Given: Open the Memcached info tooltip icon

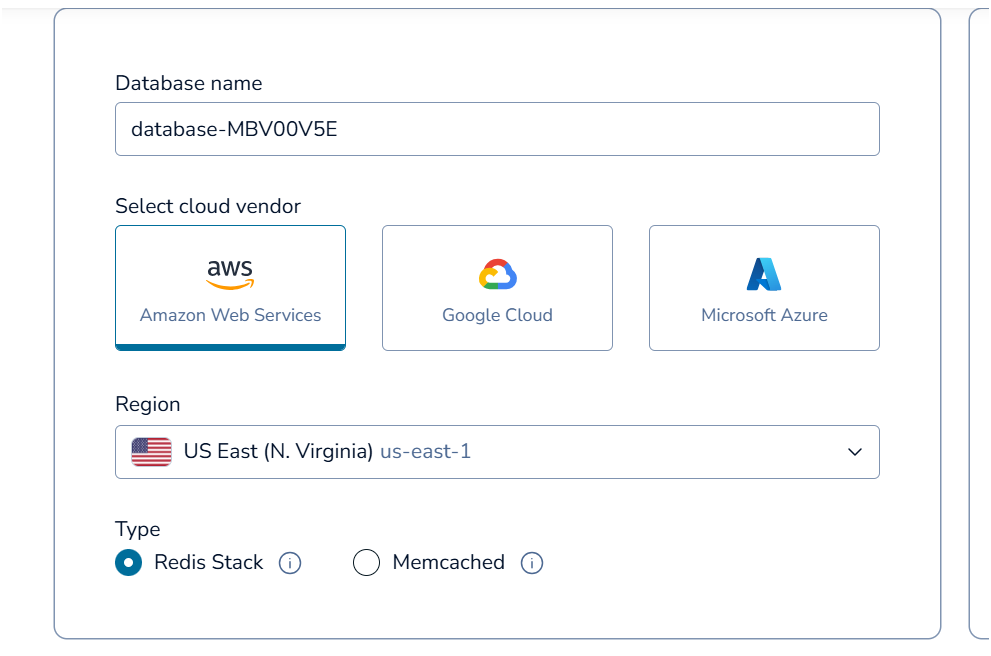Looking at the screenshot, I should [x=532, y=563].
